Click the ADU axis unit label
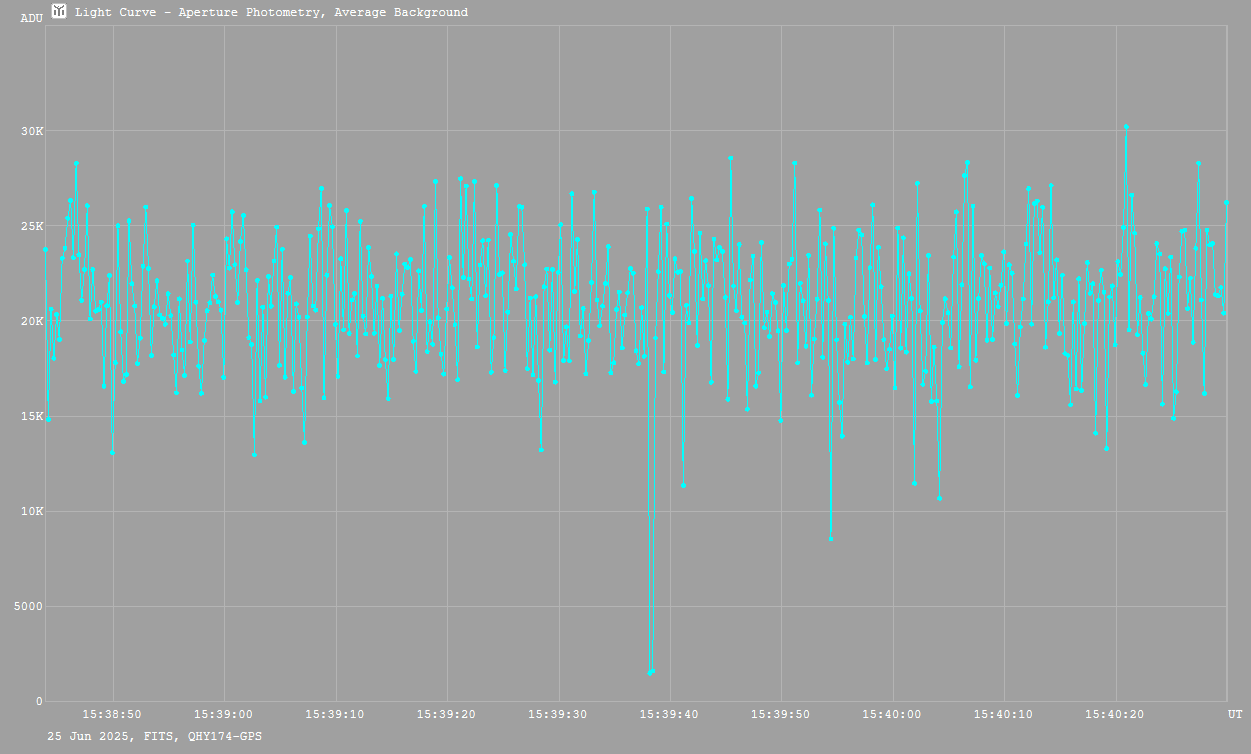Viewport: 1251px width, 754px height. click(31, 18)
